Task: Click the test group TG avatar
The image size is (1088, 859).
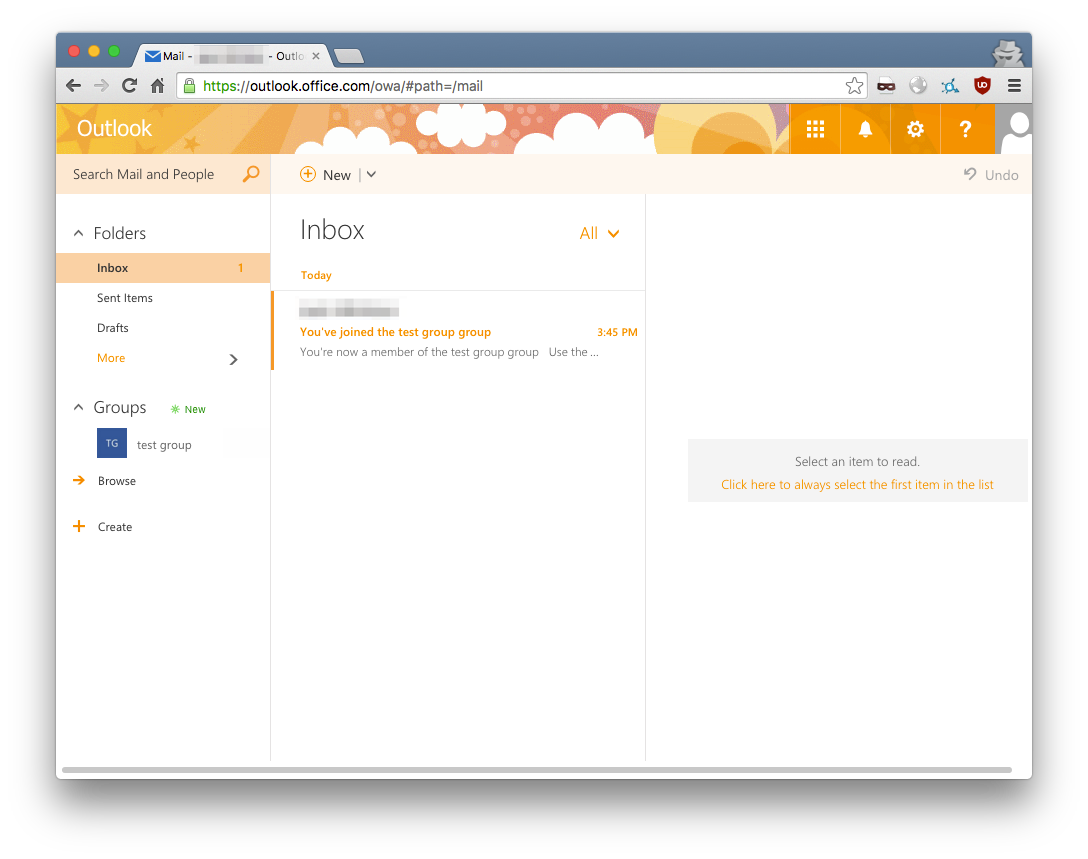Action: tap(112, 443)
